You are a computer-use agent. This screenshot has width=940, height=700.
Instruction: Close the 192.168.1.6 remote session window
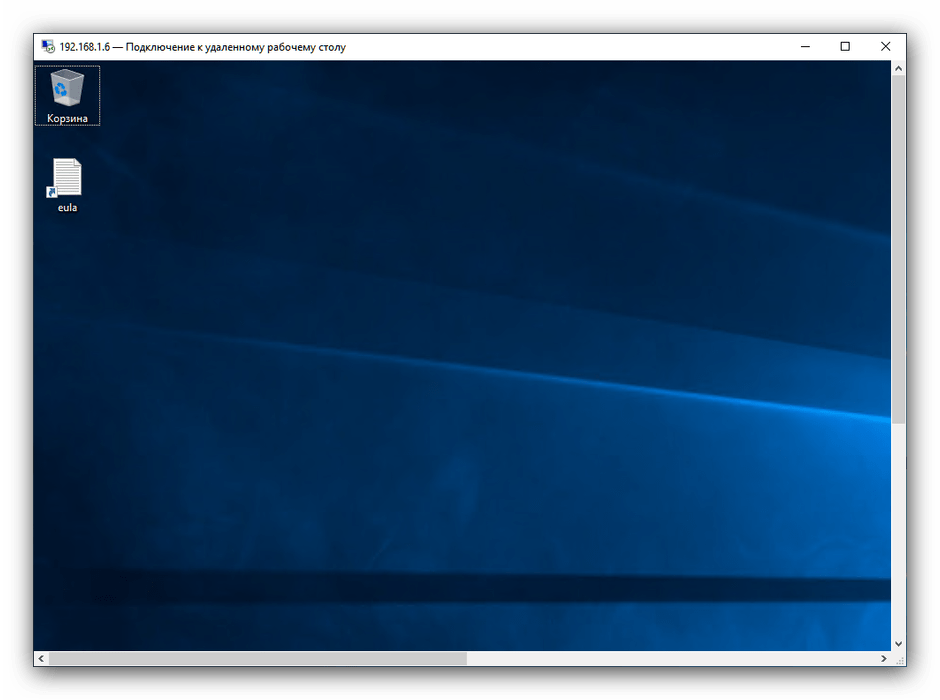(885, 47)
